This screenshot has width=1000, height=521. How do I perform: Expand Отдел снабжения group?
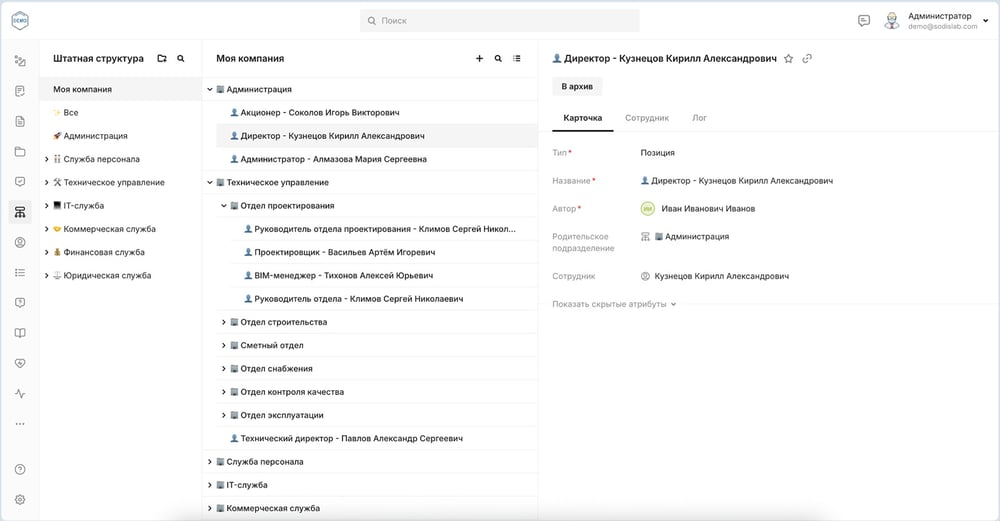223,369
